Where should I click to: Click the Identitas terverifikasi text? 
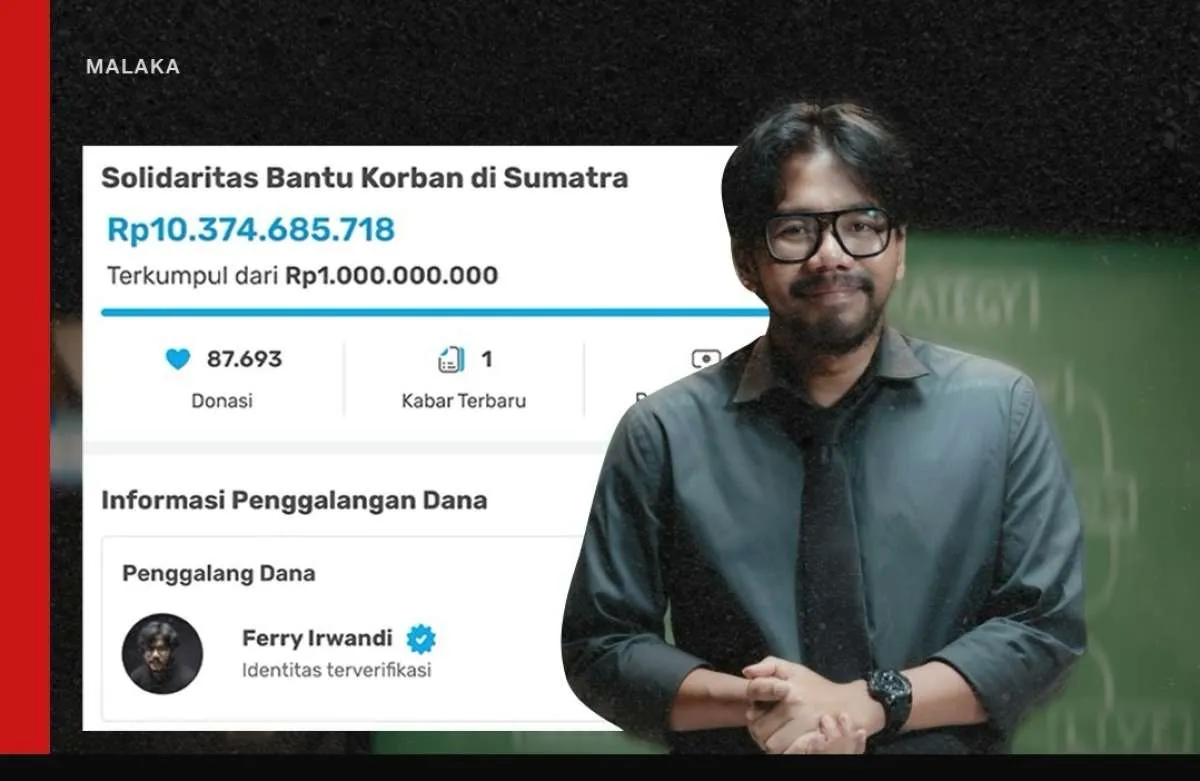[336, 670]
